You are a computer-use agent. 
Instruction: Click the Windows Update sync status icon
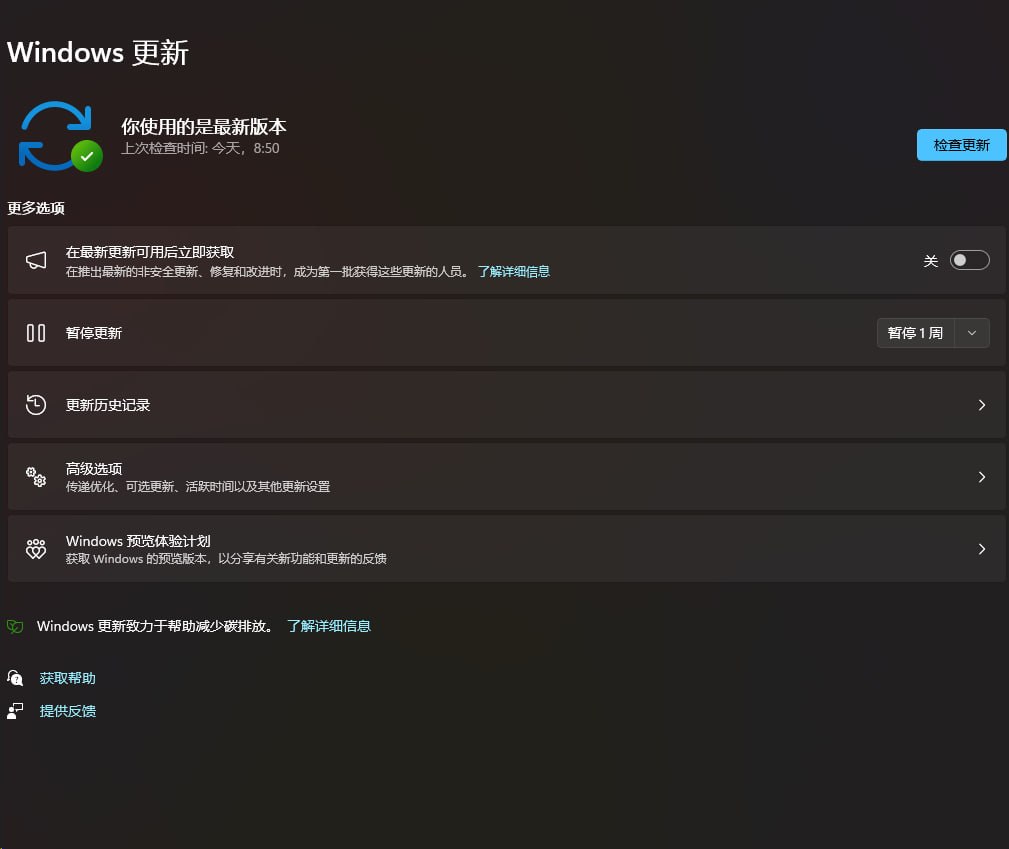59,136
